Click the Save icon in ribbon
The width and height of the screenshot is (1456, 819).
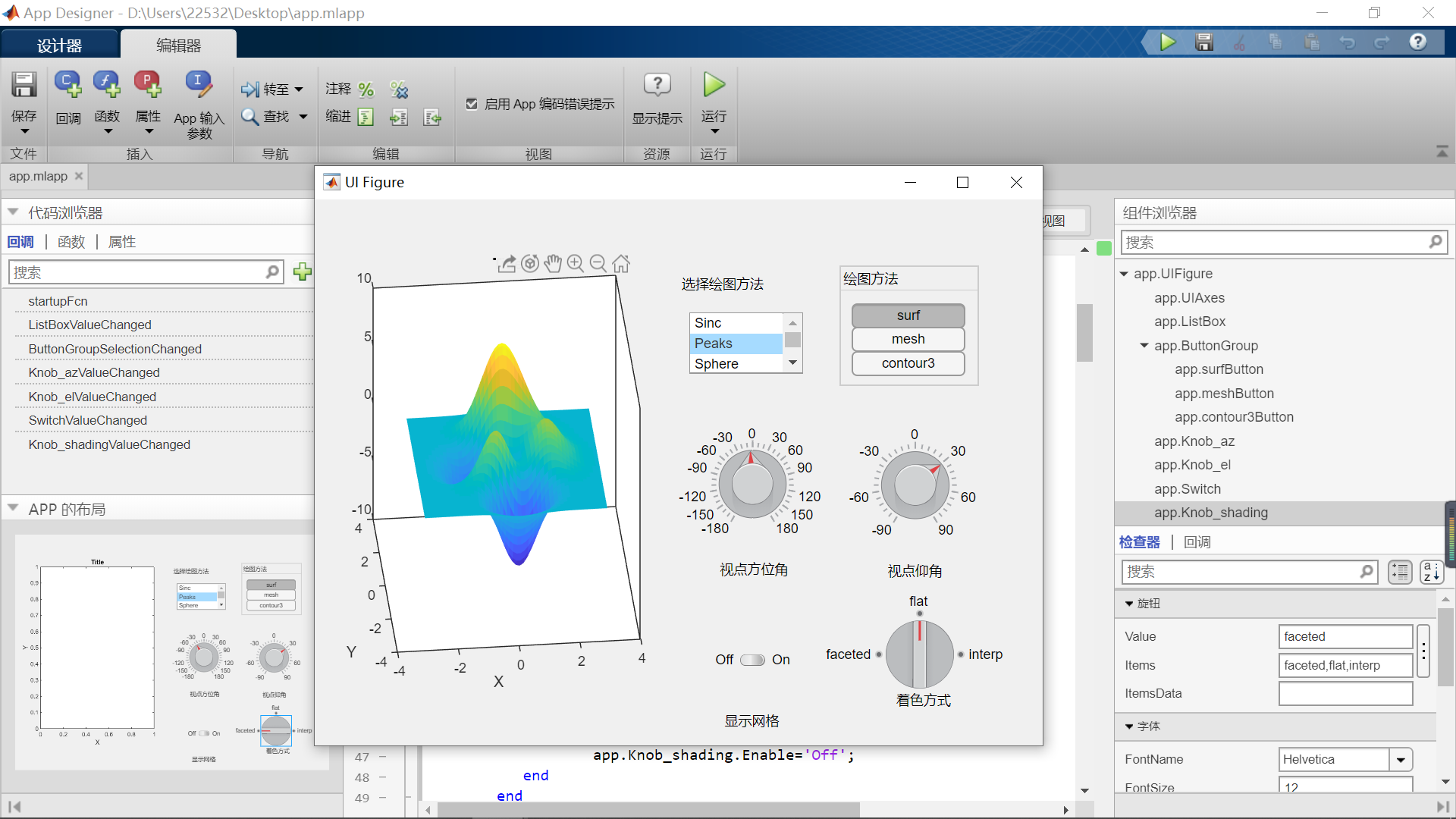(x=24, y=85)
